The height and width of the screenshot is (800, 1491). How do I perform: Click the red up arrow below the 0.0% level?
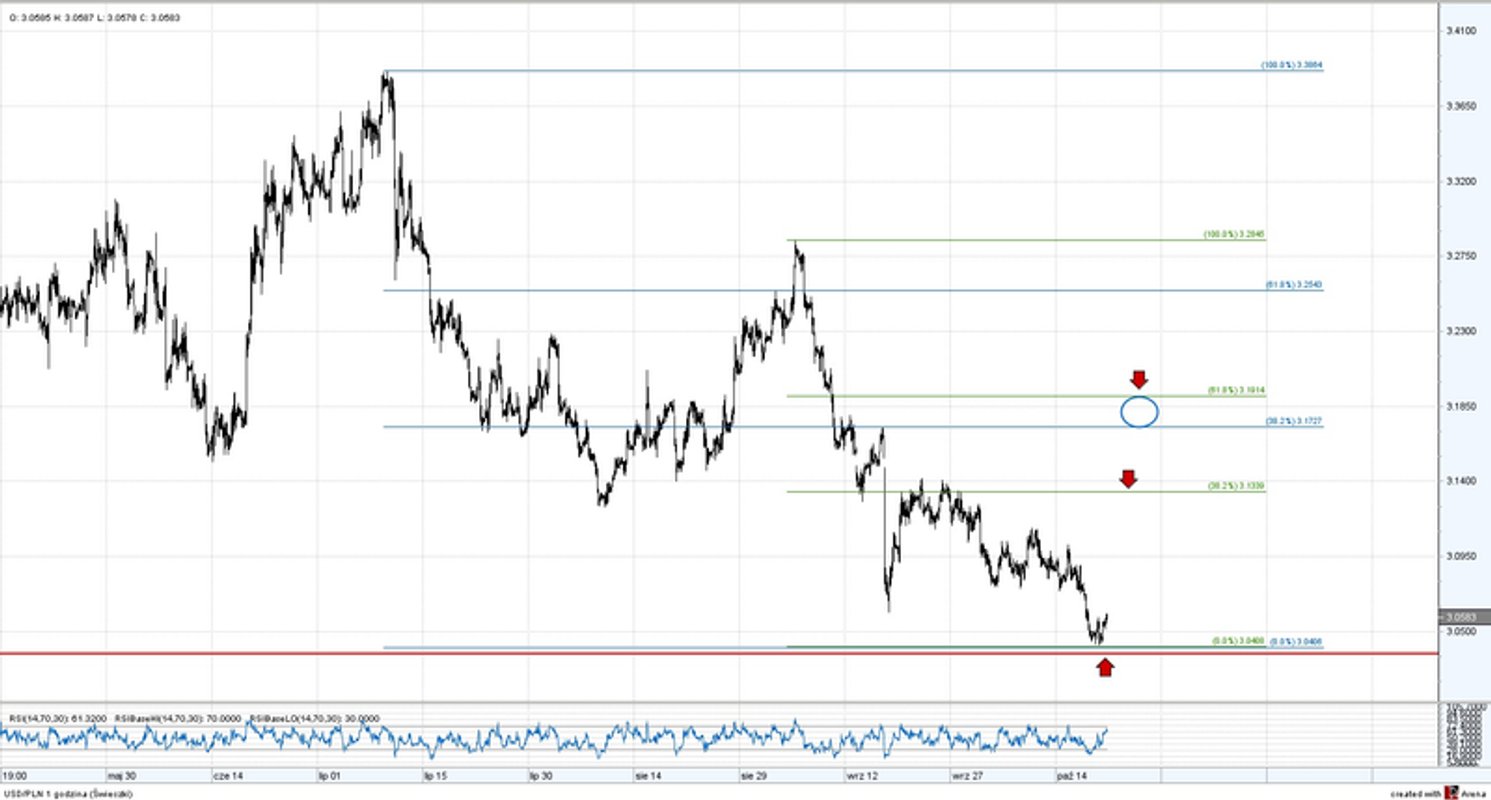click(x=1104, y=666)
